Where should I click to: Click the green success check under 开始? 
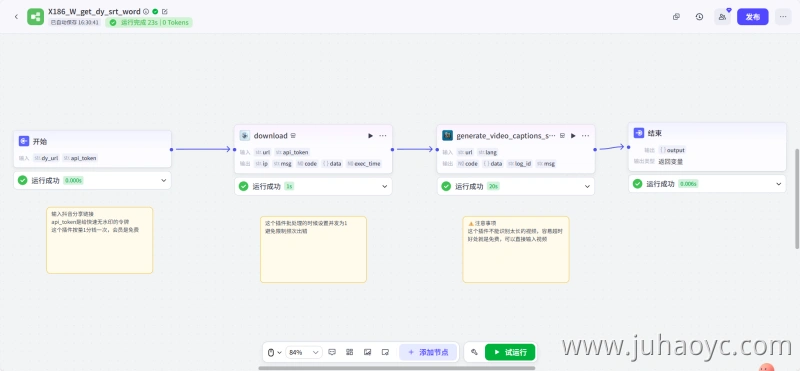coord(22,180)
